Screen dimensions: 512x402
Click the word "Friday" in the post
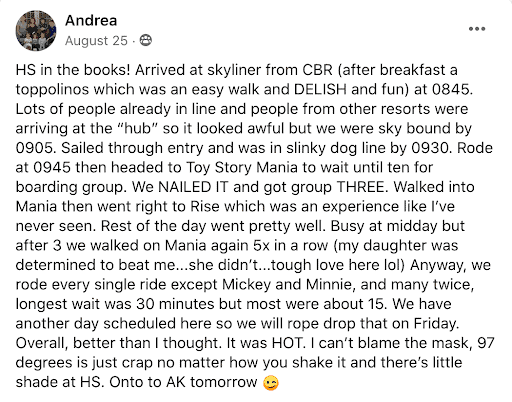(x=435, y=324)
